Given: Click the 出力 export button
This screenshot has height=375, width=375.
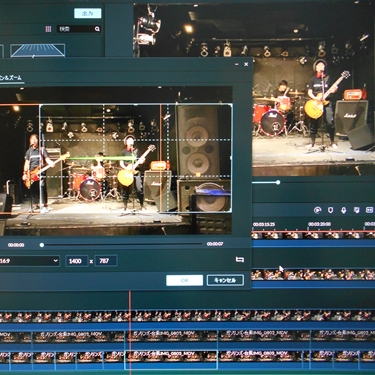Looking at the screenshot, I should (x=87, y=13).
